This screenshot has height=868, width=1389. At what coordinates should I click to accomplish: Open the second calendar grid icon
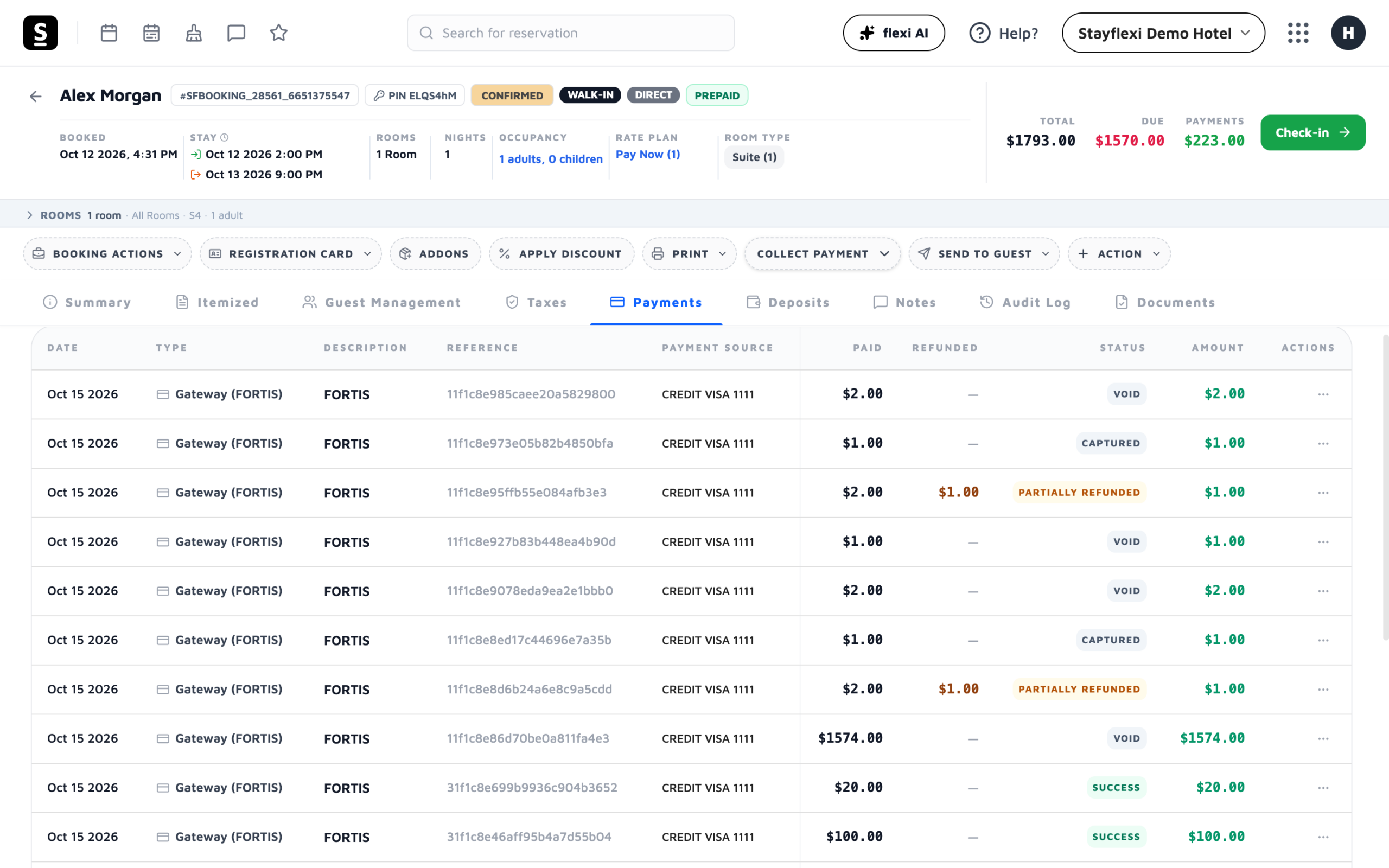click(x=151, y=33)
